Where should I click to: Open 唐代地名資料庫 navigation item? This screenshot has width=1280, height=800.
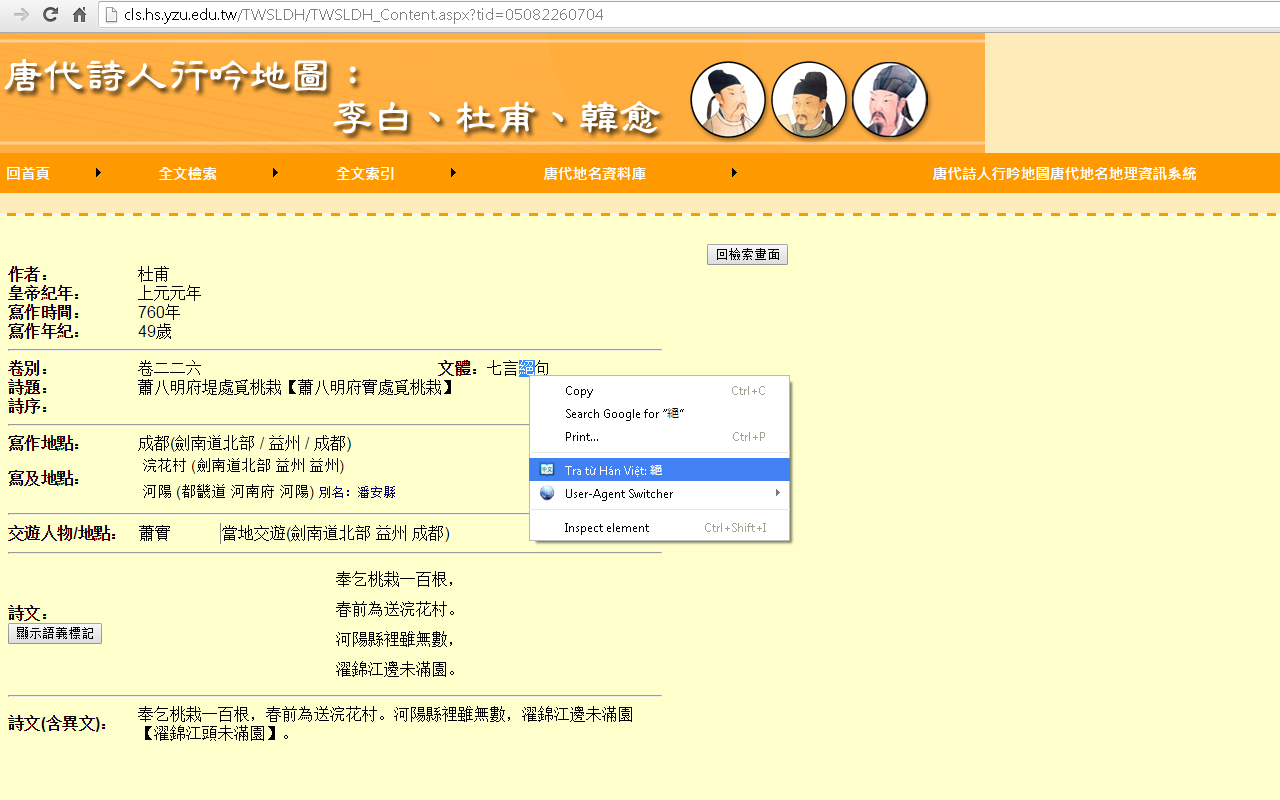(595, 174)
